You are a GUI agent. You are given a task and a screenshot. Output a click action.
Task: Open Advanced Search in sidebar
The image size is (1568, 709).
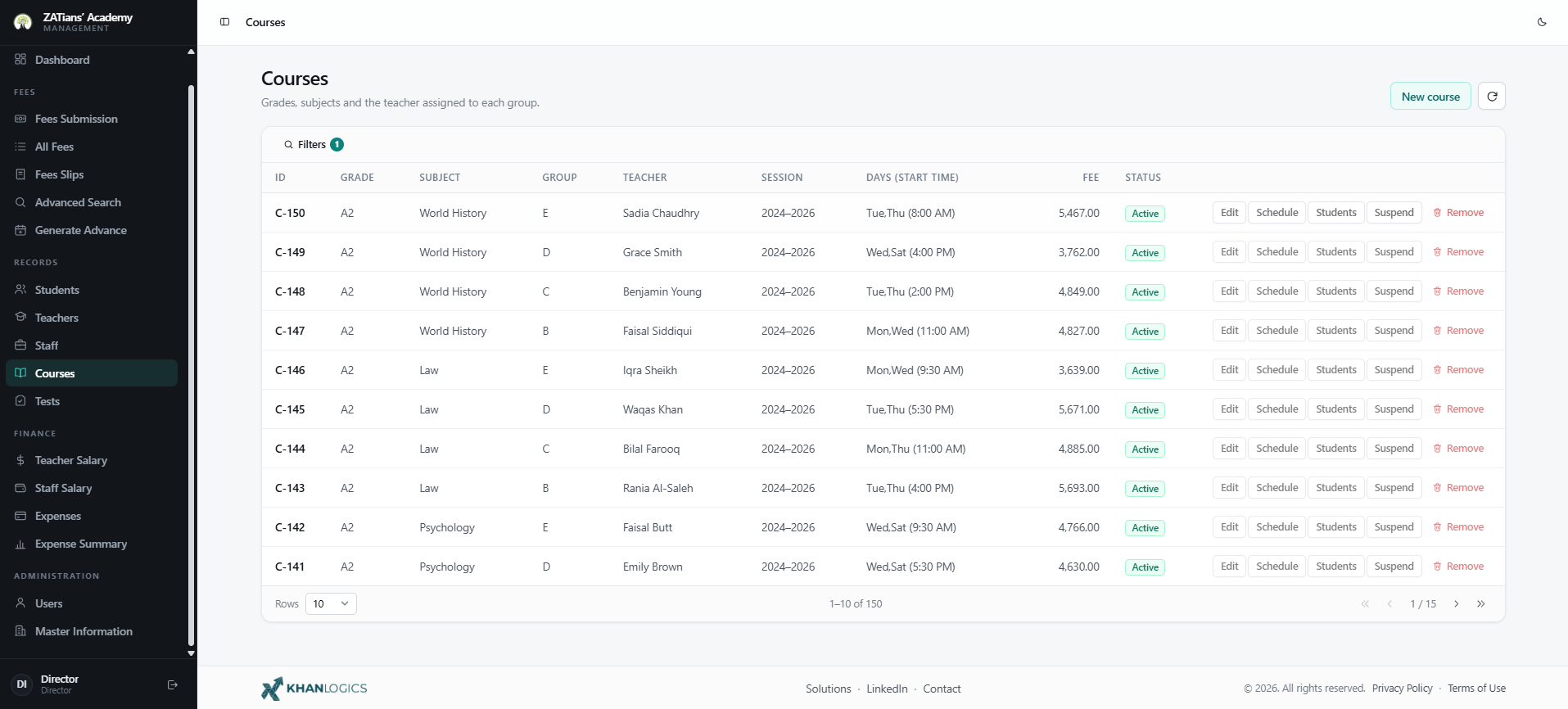[92, 202]
